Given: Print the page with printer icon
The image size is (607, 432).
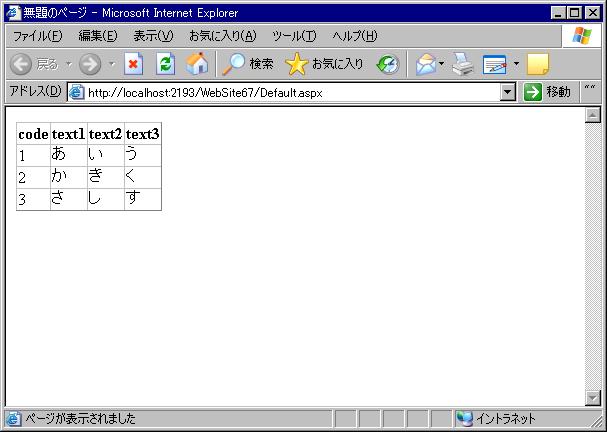Looking at the screenshot, I should [463, 64].
